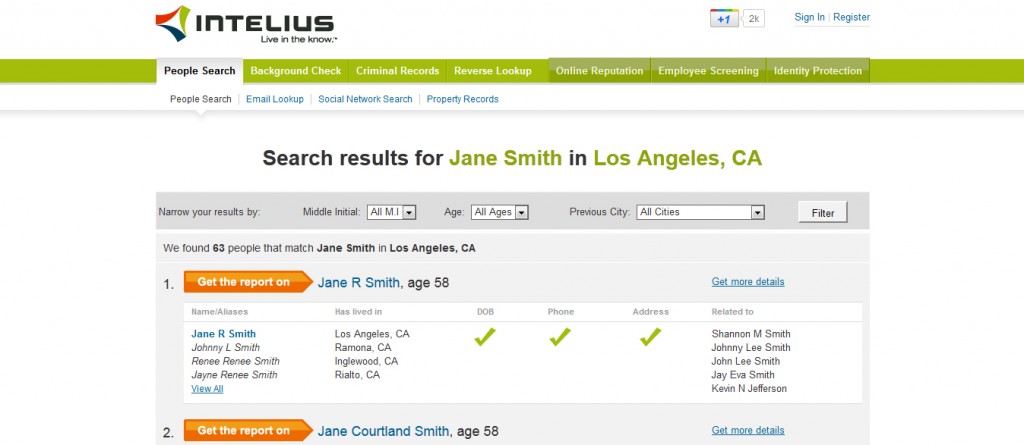This screenshot has width=1024, height=445.
Task: Click the Related to column header
Action: [x=733, y=312]
